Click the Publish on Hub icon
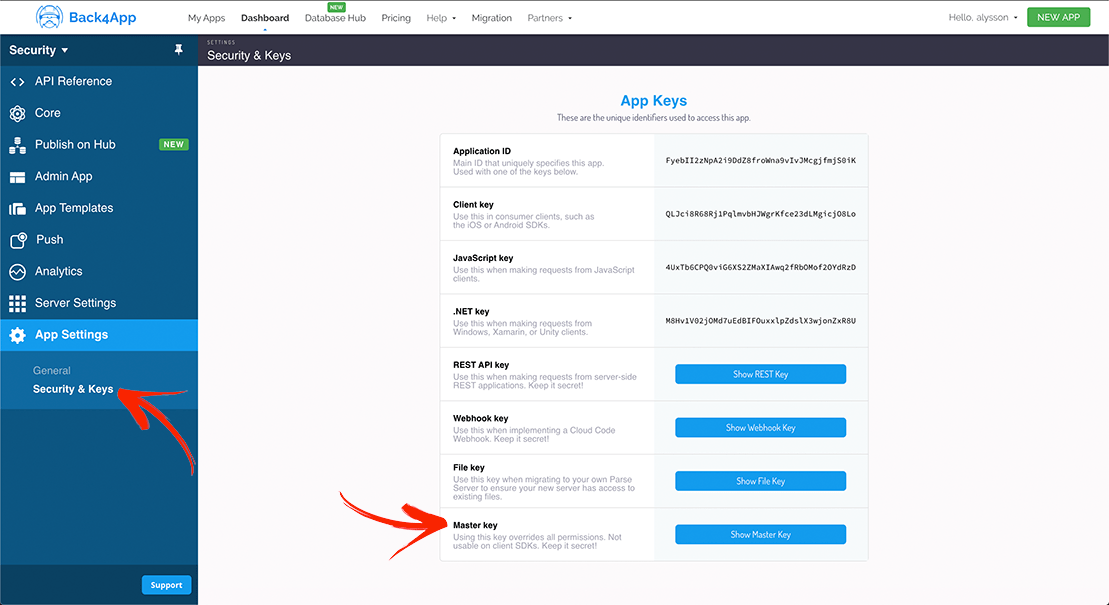This screenshot has height=605, width=1109. (18, 145)
